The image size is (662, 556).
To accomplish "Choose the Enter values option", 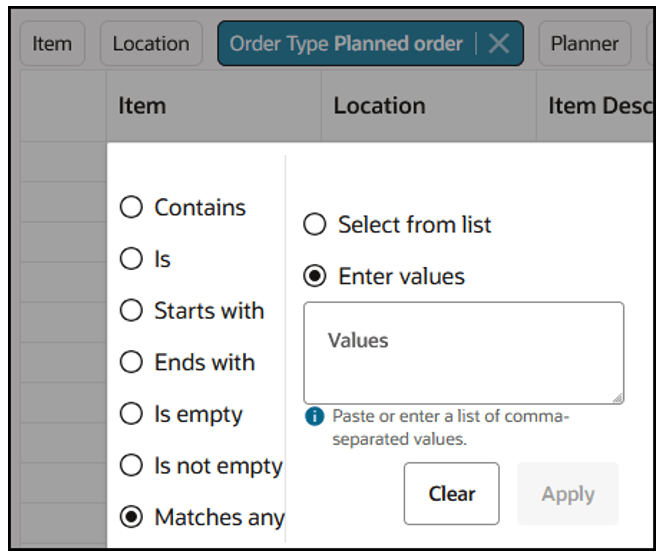I will 315,276.
